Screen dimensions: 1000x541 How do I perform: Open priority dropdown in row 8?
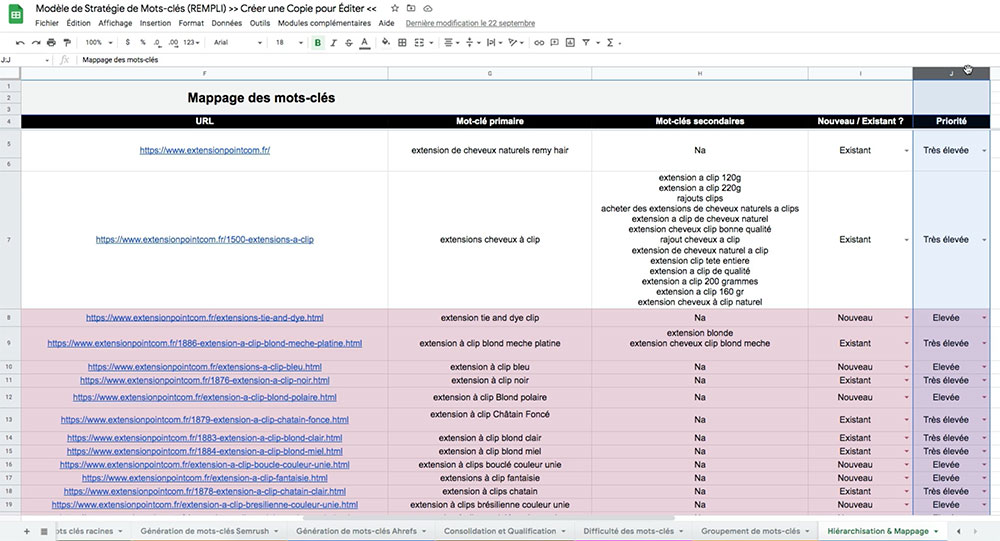(984, 318)
